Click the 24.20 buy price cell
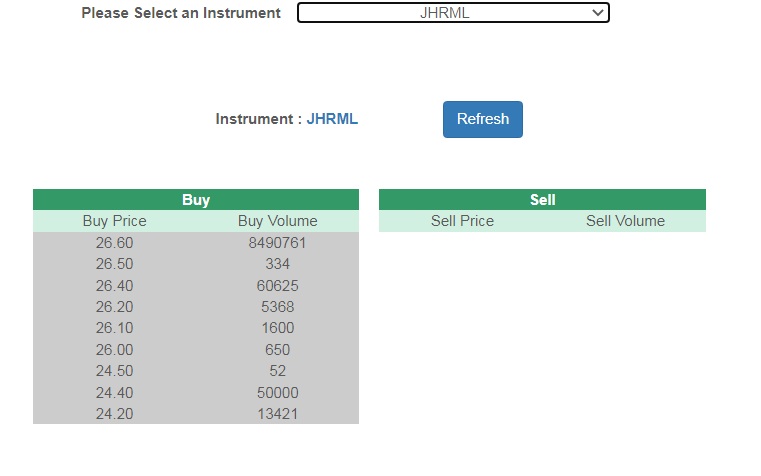This screenshot has height=476, width=761. (x=114, y=414)
